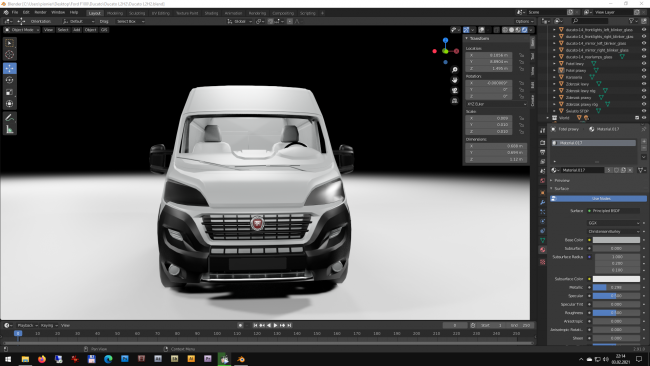Click the Use Nodes button
Screen dimensions: 650x366
click(x=598, y=199)
